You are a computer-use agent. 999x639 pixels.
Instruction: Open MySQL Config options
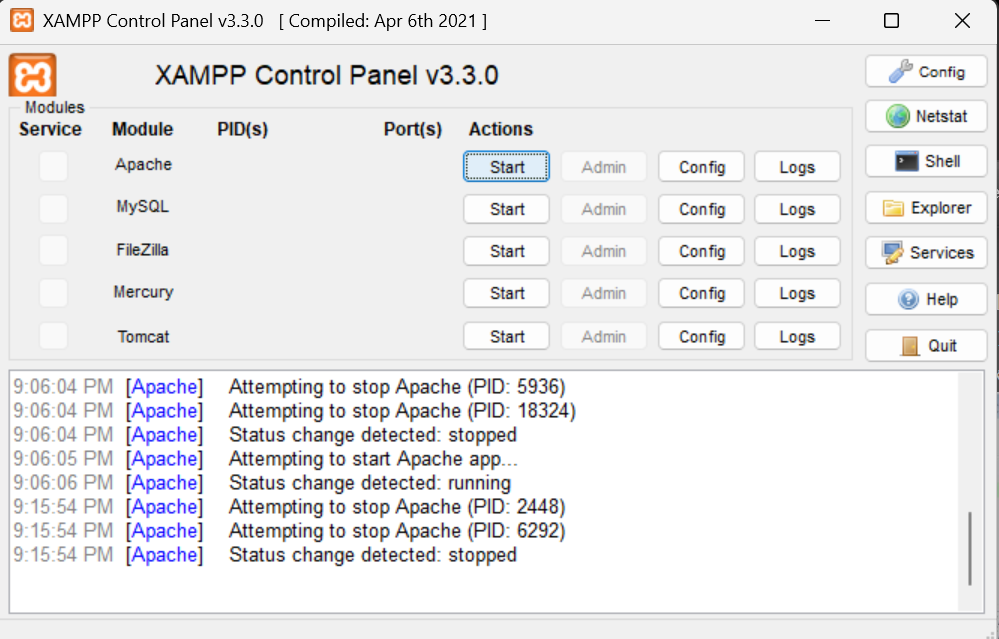pos(701,209)
